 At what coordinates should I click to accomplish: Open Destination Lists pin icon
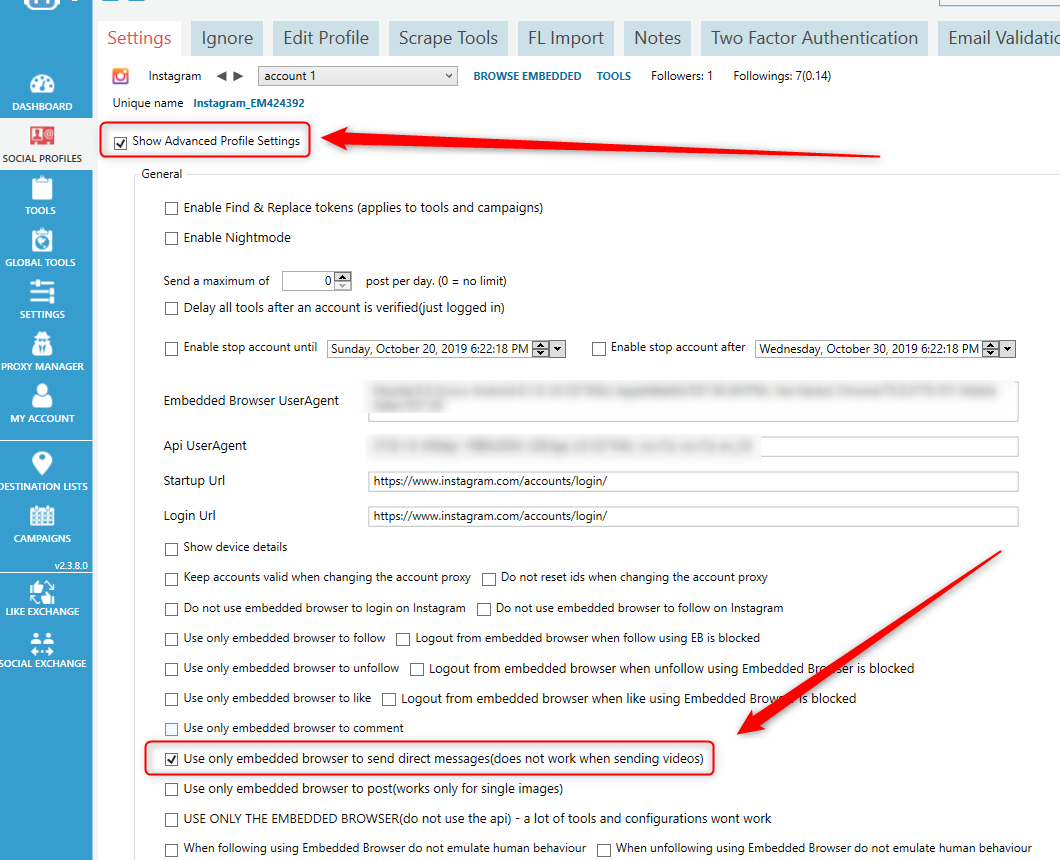[x=42, y=464]
